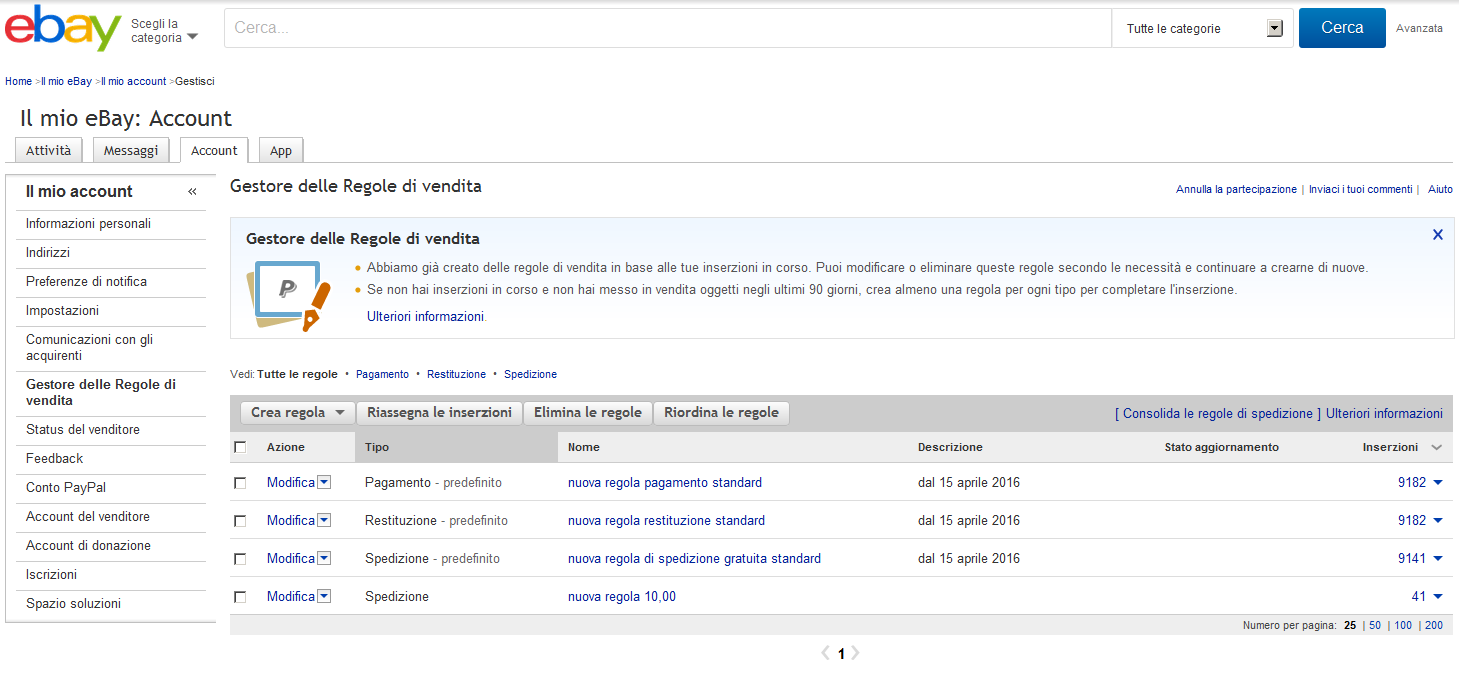Switch to the Messaggi tab
Image resolution: width=1459 pixels, height=678 pixels.
pos(131,151)
